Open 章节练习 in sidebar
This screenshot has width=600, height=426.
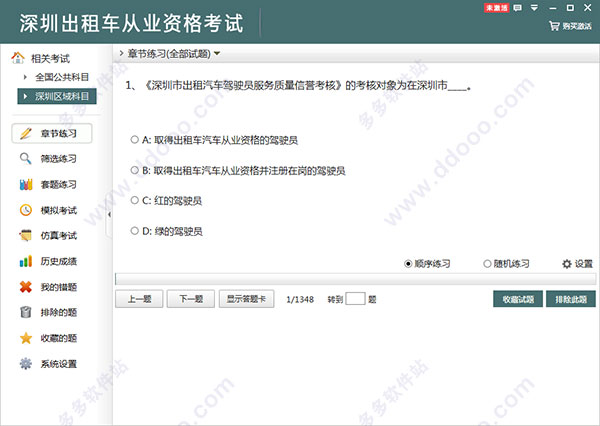click(x=52, y=133)
